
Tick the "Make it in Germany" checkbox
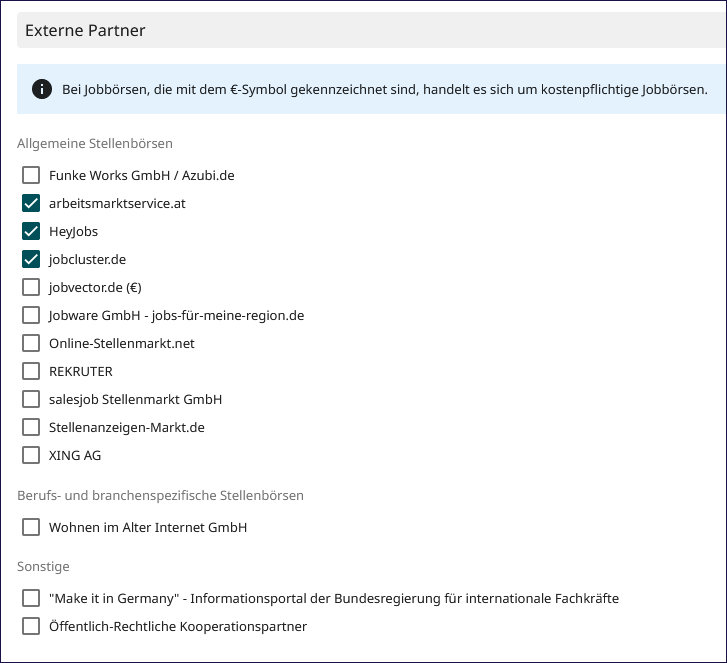click(31, 598)
